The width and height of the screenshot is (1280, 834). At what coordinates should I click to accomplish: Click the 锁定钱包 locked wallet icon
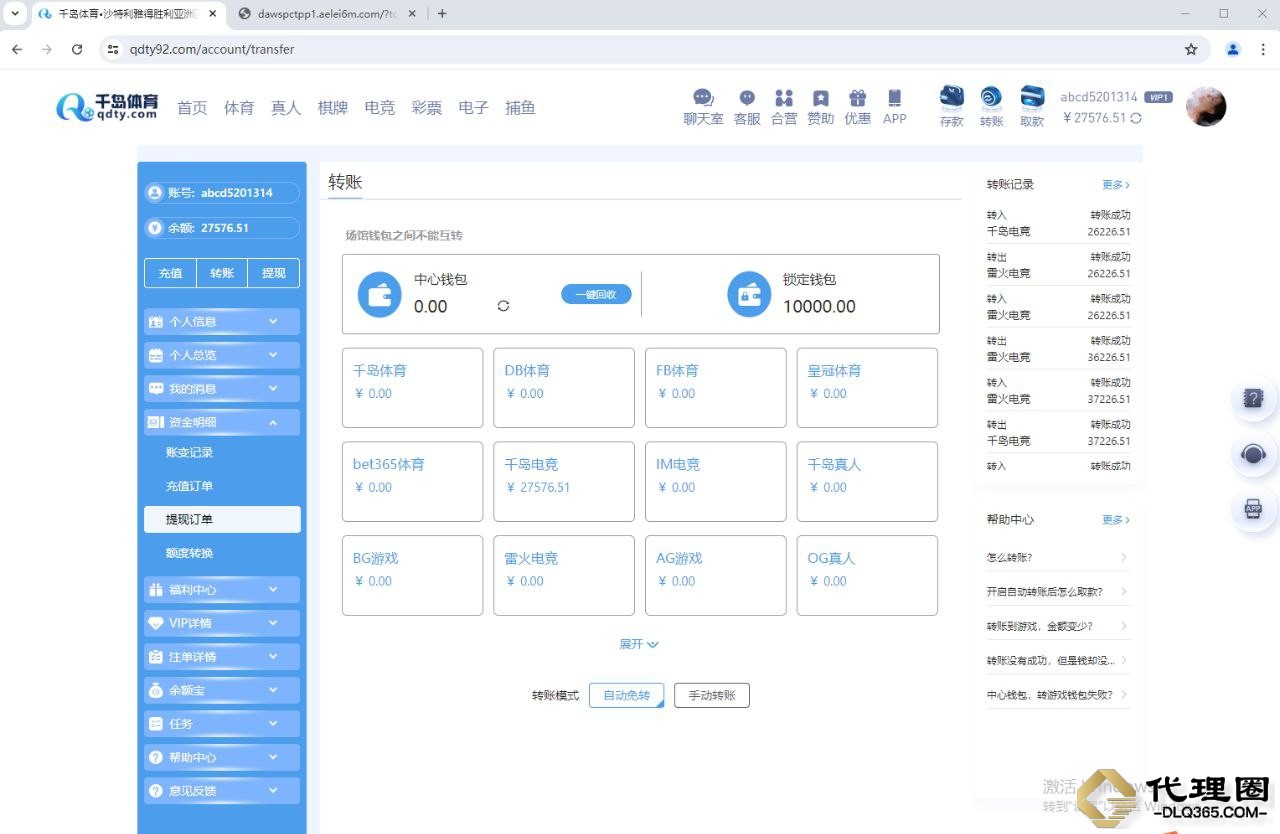[749, 295]
